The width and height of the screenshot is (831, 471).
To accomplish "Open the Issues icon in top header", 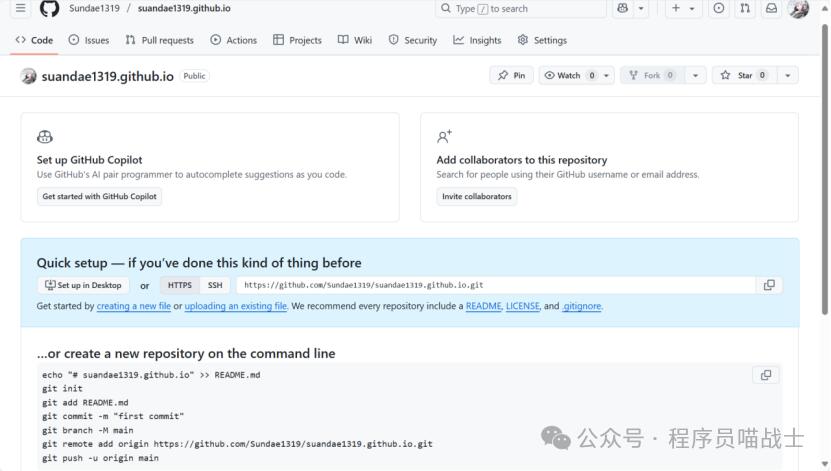I will pyautogui.click(x=718, y=8).
